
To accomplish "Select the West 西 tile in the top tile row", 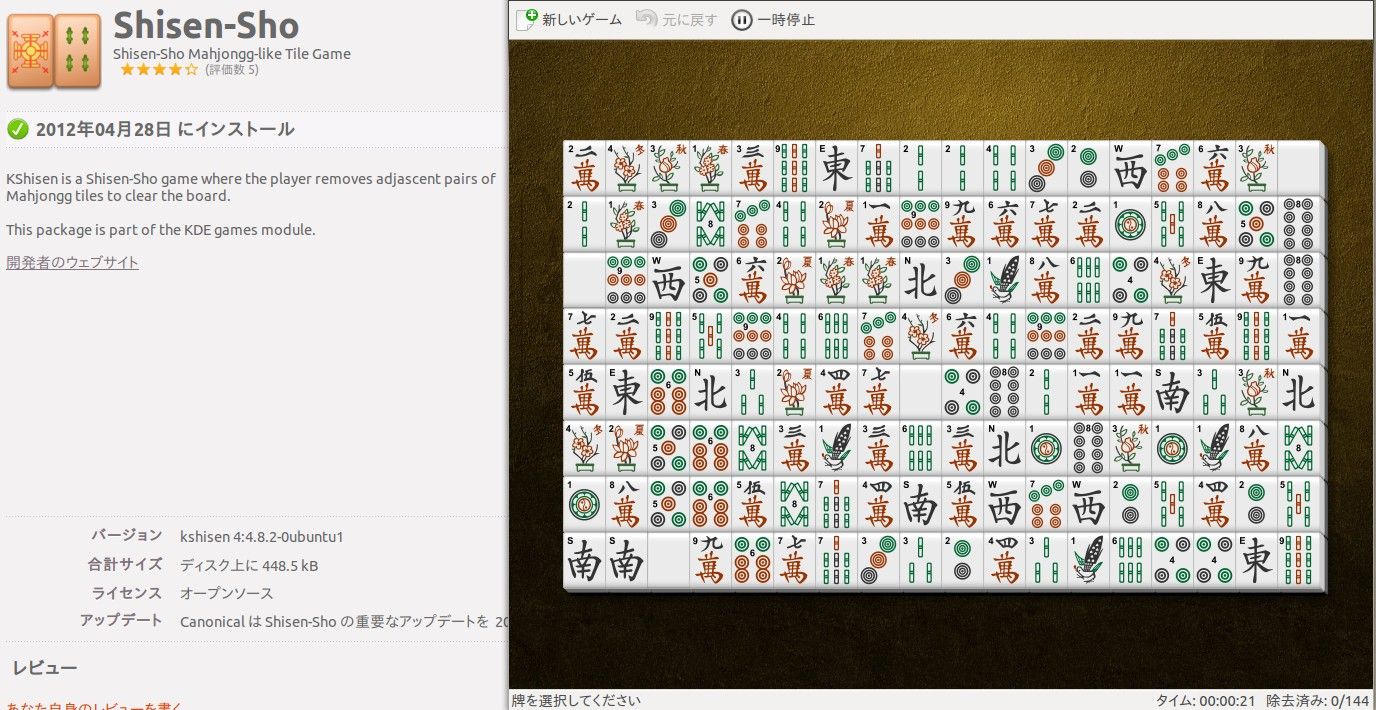I will [x=1130, y=168].
